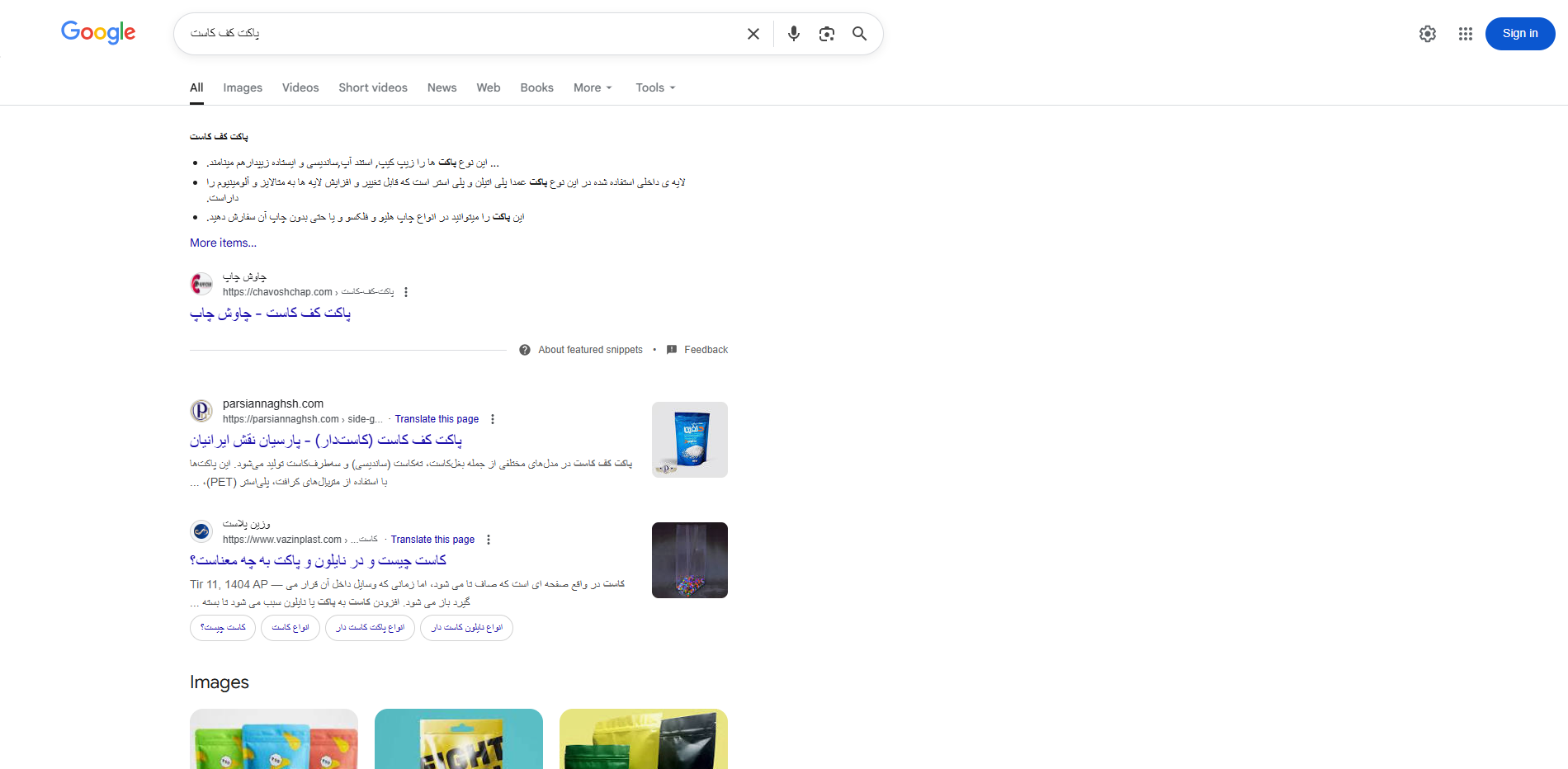This screenshot has width=1568, height=769.
Task: Select the All results tab
Action: click(196, 87)
